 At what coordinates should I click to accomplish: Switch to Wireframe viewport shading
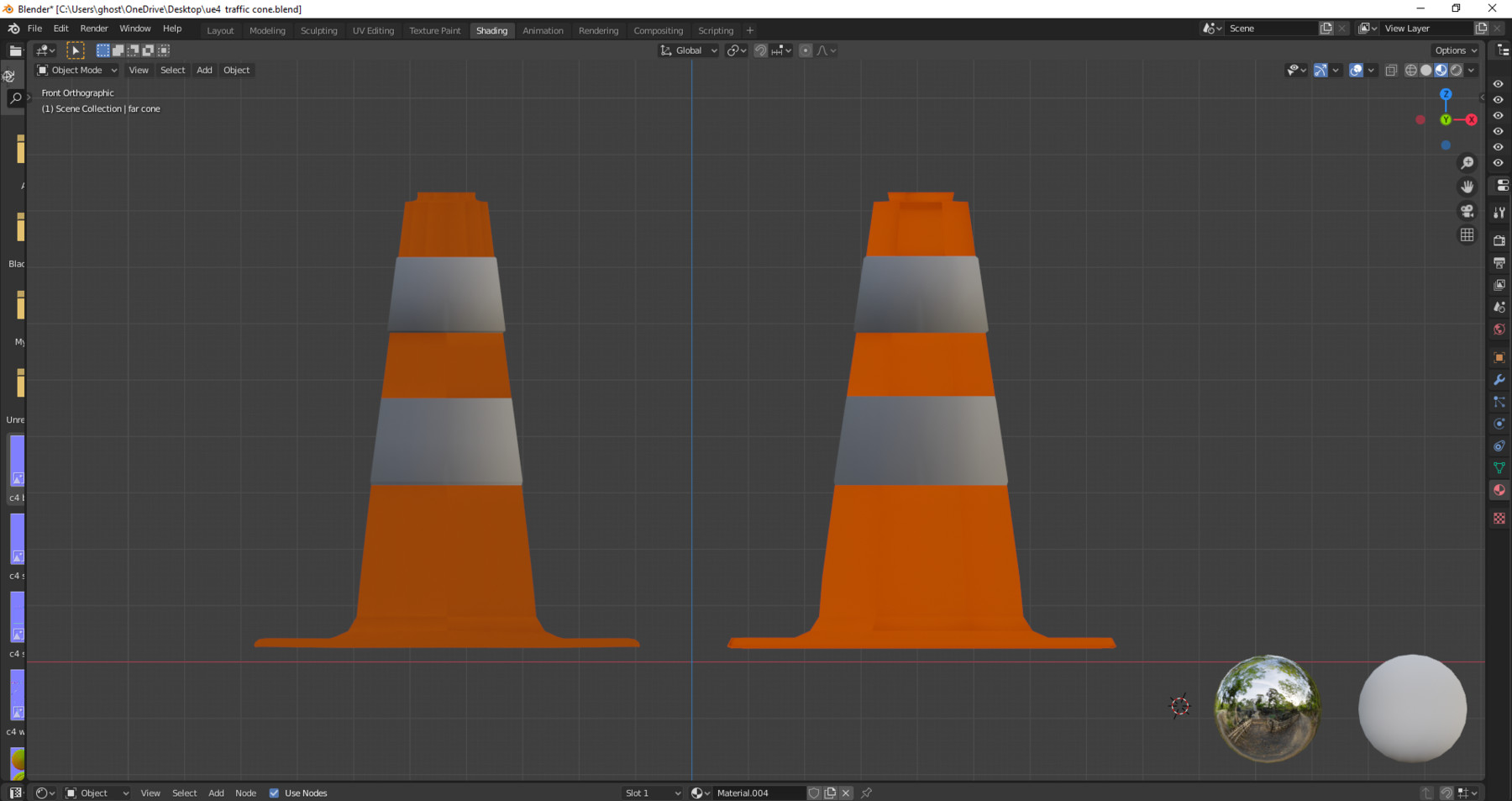pyautogui.click(x=1410, y=70)
